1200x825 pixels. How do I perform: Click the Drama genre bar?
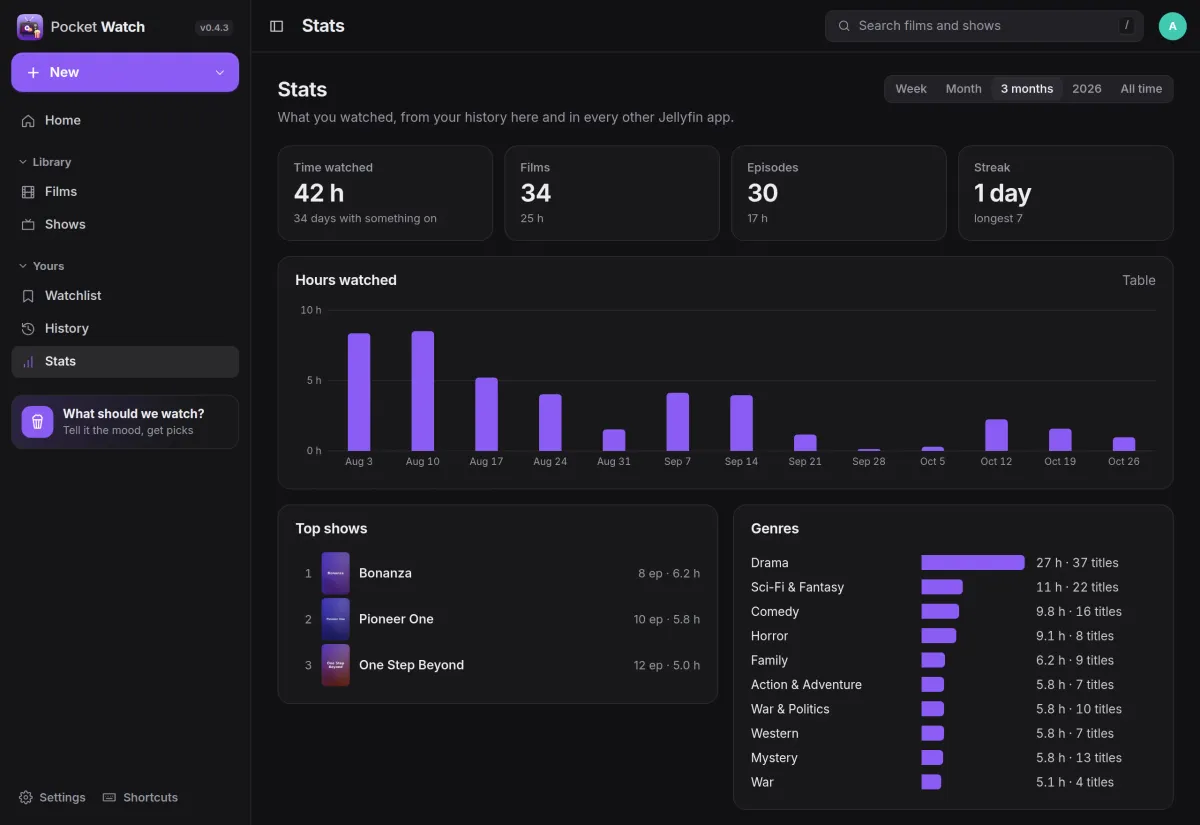click(973, 563)
